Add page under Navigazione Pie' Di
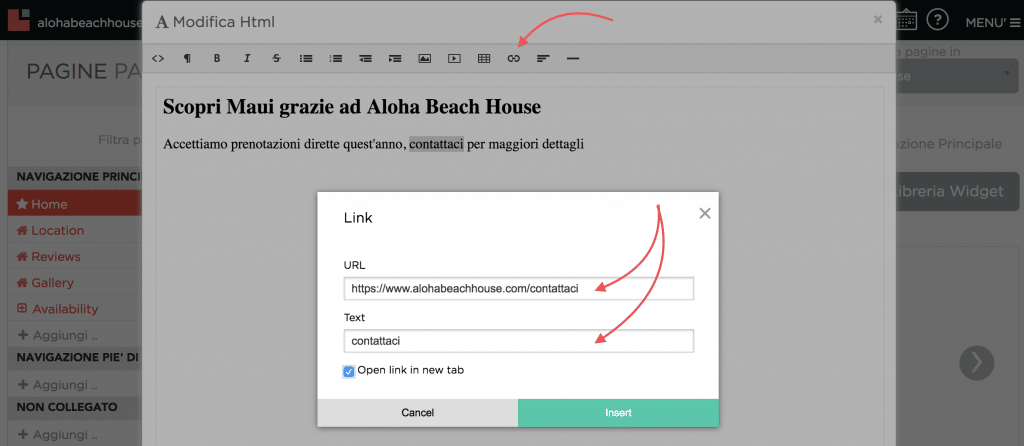Image resolution: width=1024 pixels, height=446 pixels. pos(57,385)
